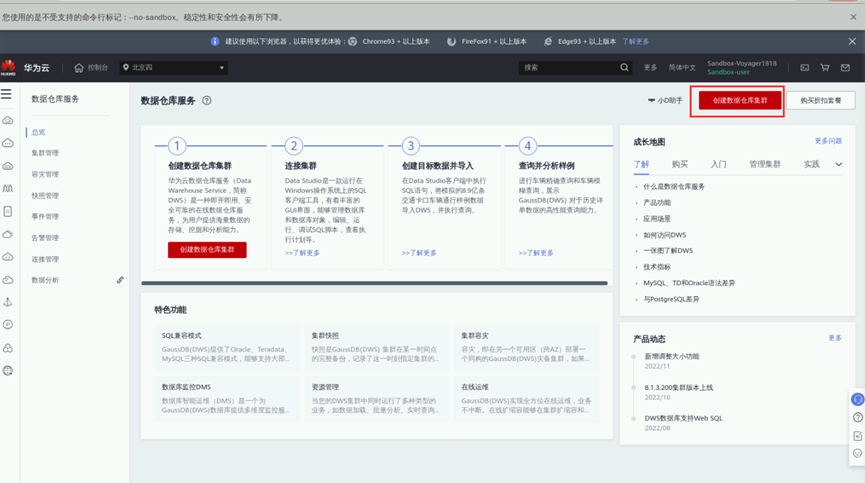Open the 更多 menu in top header

[x=650, y=67]
